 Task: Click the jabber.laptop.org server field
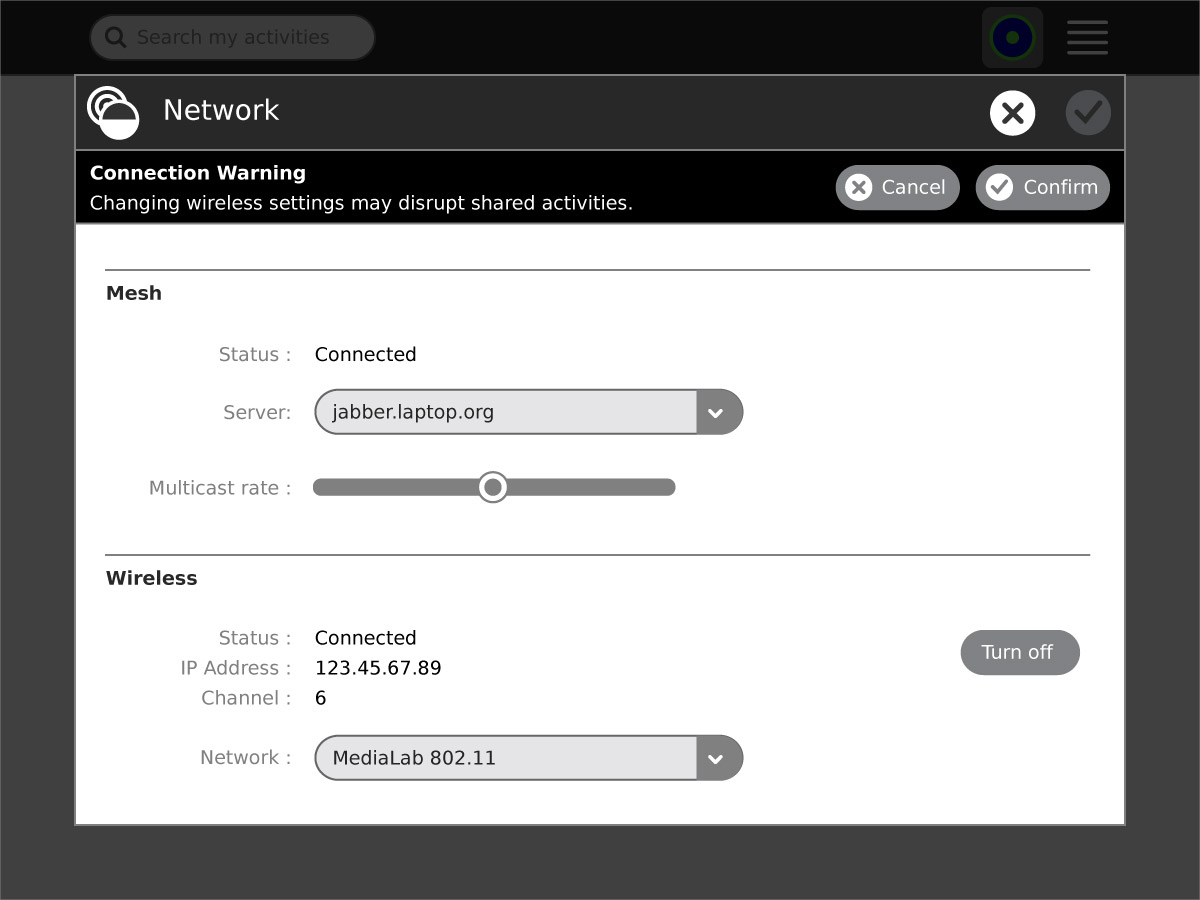(505, 412)
